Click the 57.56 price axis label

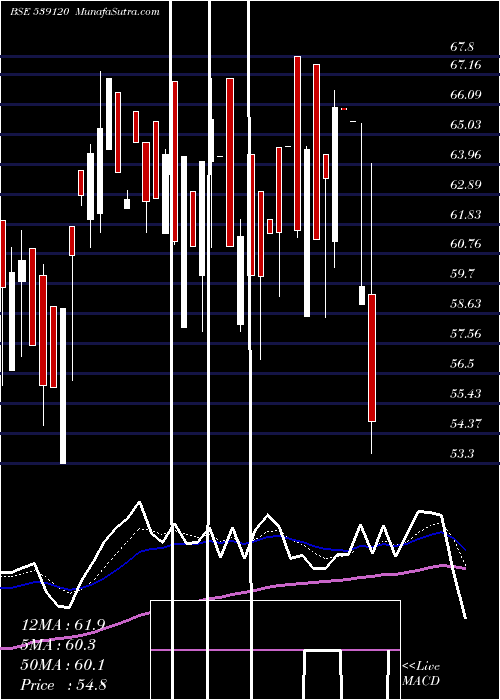point(466,334)
